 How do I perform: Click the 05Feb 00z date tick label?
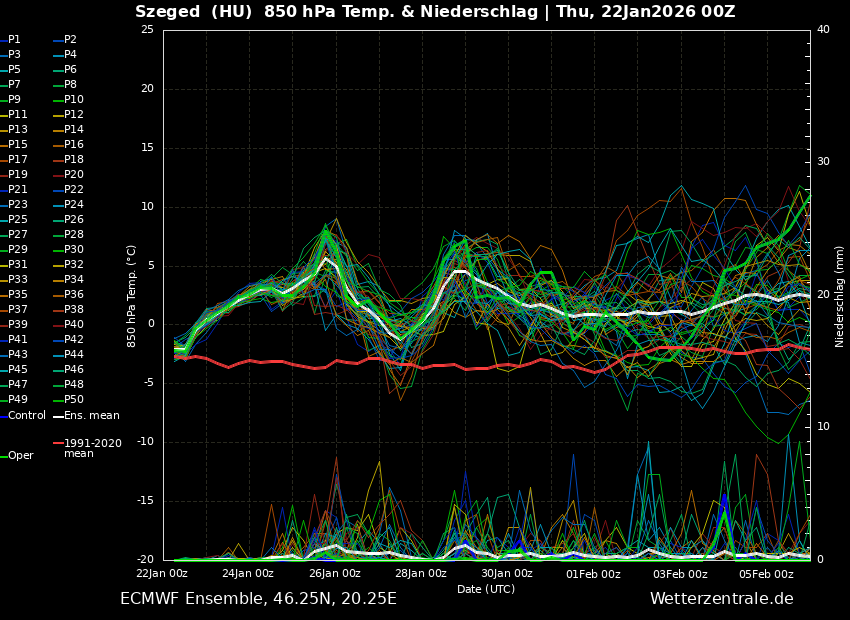pos(766,574)
